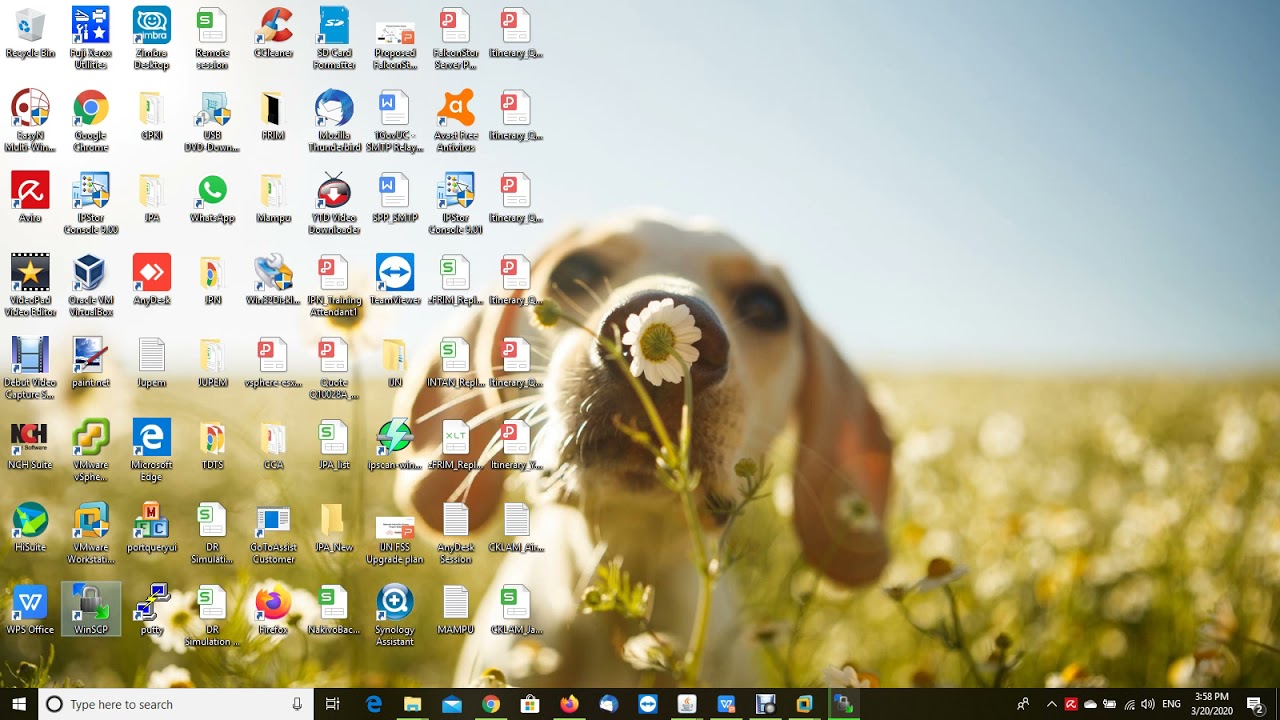This screenshot has height=720, width=1280.
Task: Select the Firefox desktop shortcut
Action: click(273, 609)
